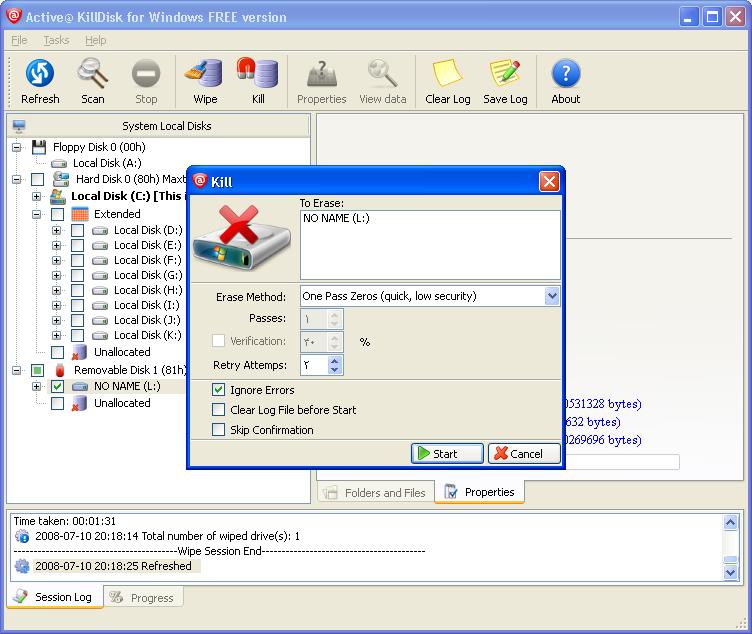Enable the Skip Confirmation checkbox

(x=218, y=429)
